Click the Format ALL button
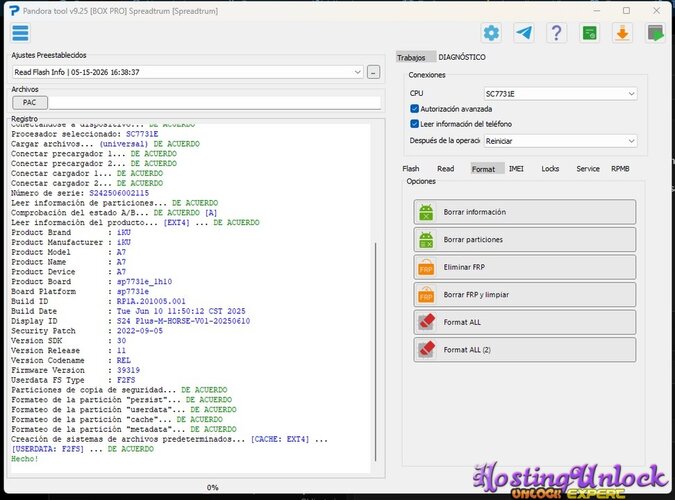This screenshot has width=675, height=500. tap(525, 322)
